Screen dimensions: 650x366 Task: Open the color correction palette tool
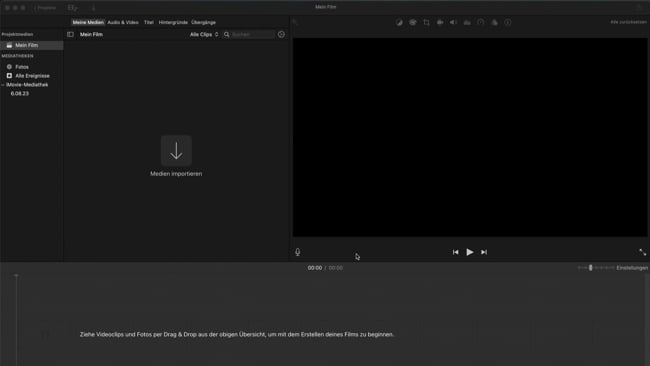(412, 22)
